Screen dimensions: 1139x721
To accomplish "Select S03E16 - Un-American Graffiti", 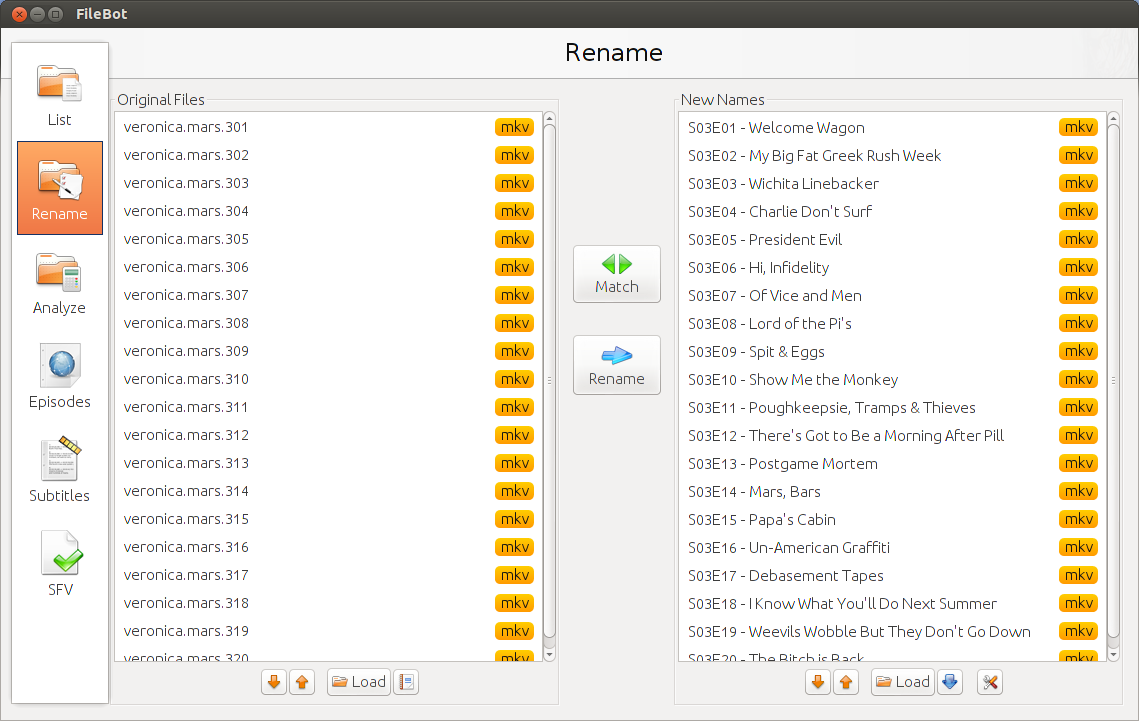I will [892, 547].
